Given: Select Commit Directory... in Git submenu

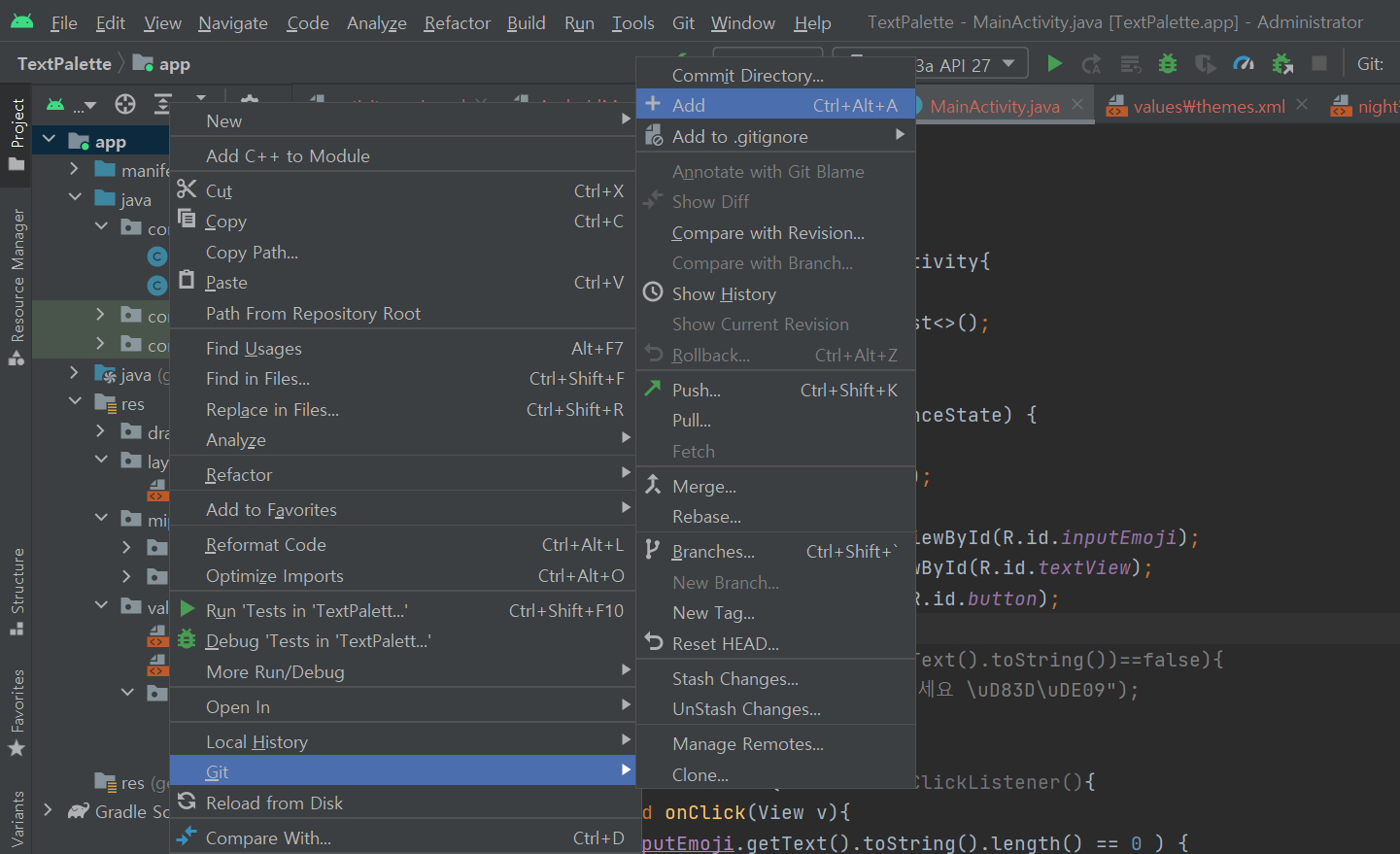Looking at the screenshot, I should [x=775, y=75].
